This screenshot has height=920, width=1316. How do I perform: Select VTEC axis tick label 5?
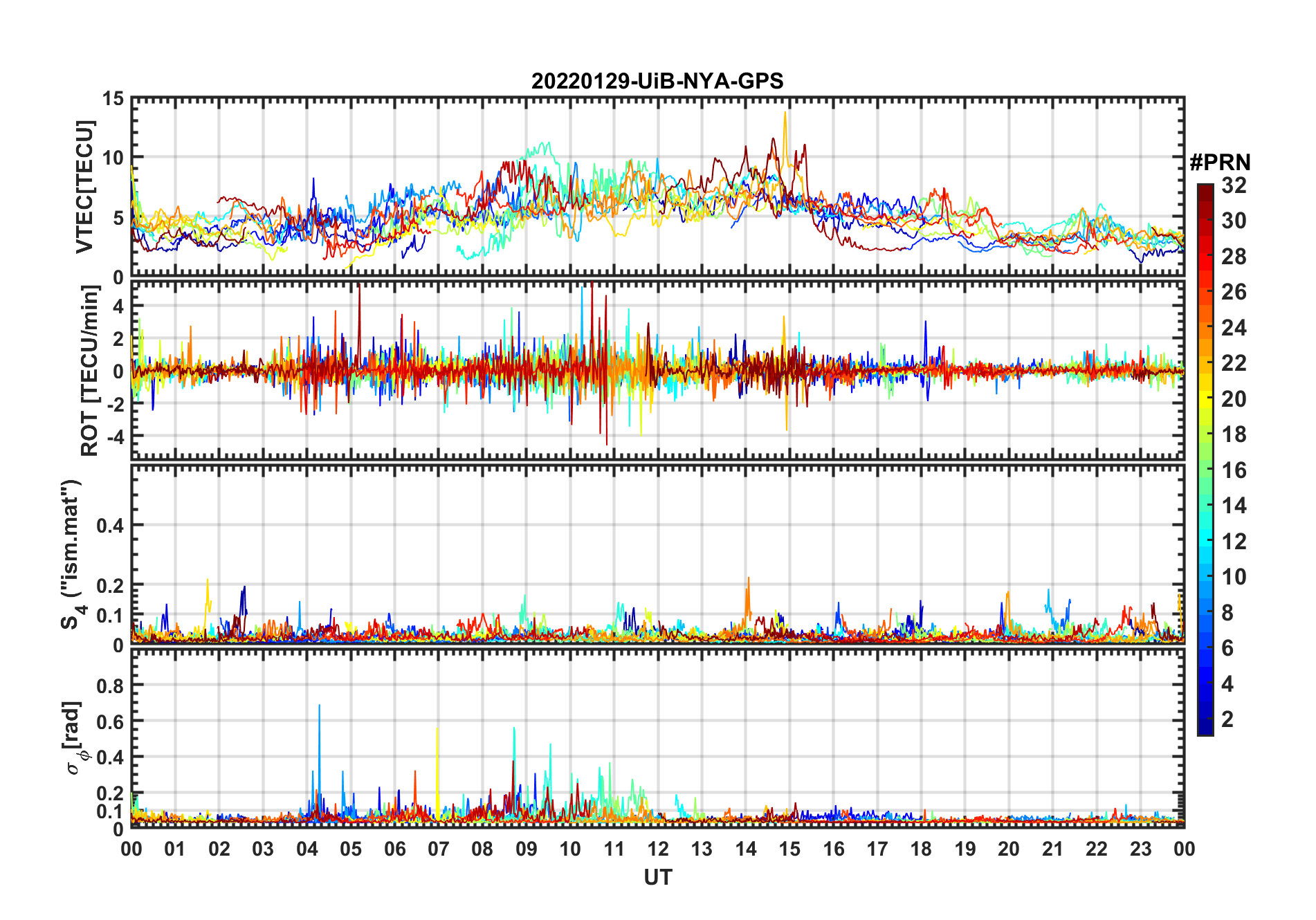tap(118, 218)
